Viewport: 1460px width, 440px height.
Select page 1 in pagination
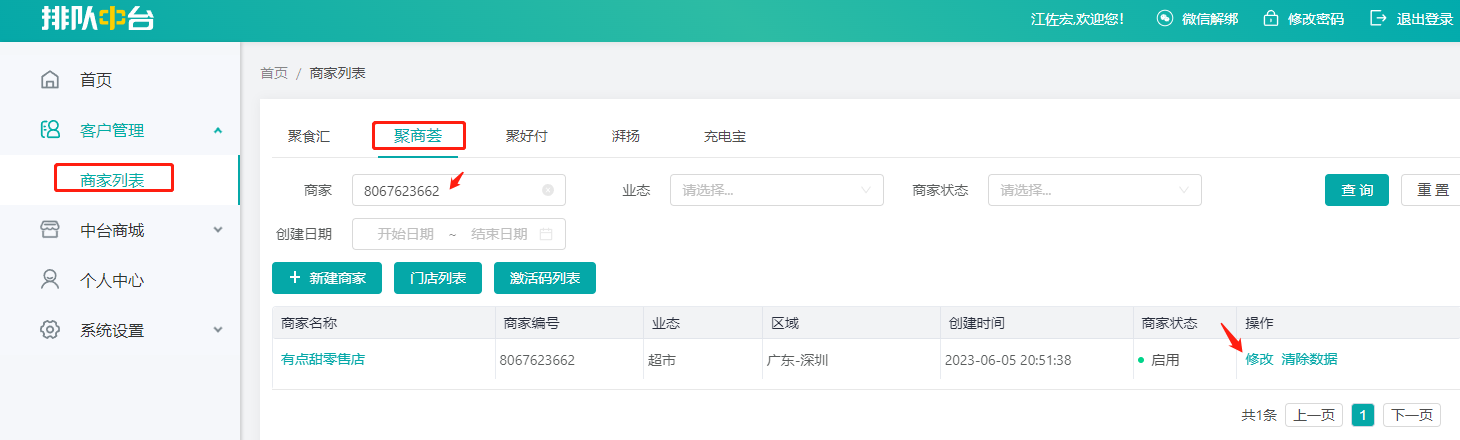(x=1363, y=415)
